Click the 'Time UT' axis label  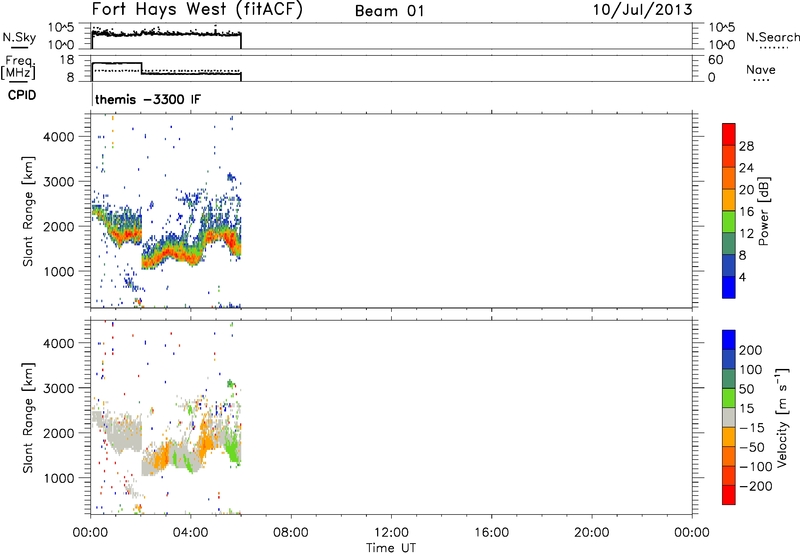click(391, 548)
